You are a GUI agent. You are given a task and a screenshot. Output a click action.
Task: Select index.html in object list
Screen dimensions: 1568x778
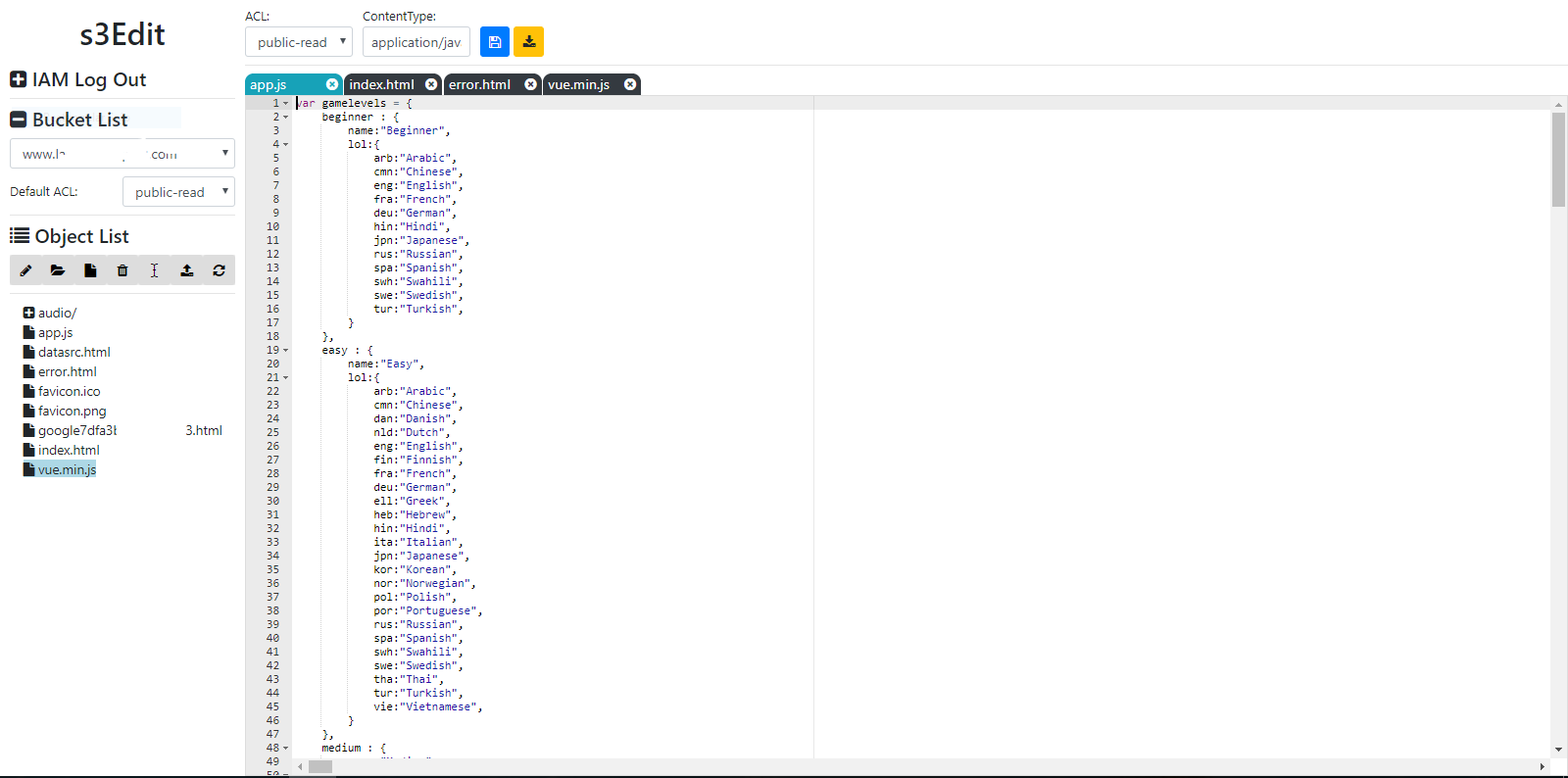[69, 450]
